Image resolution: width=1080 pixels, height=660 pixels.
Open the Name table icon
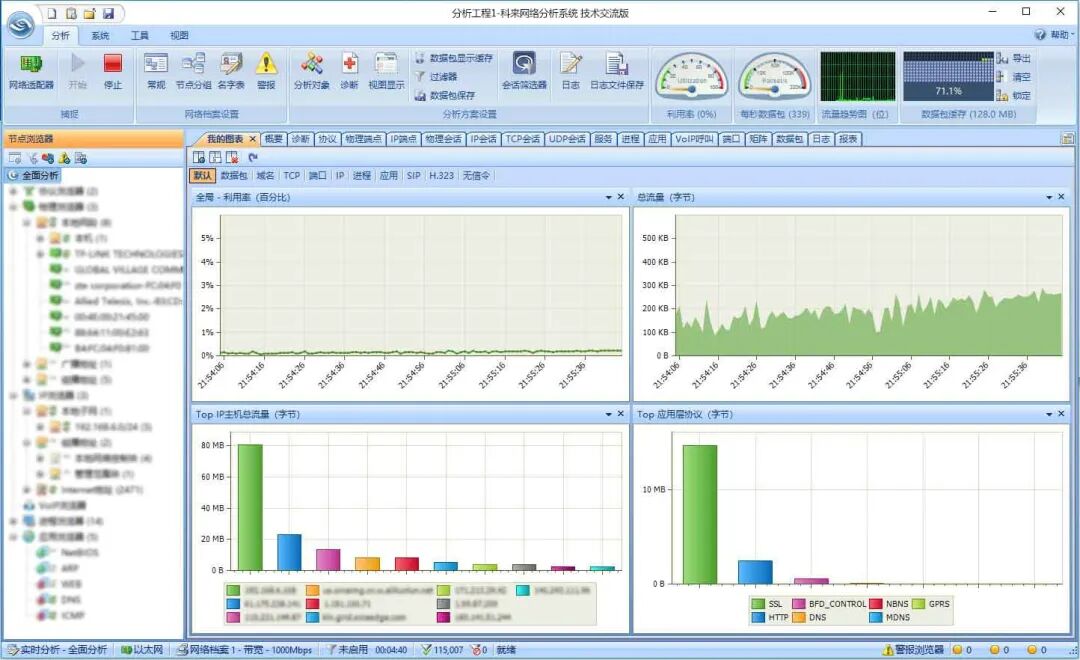tap(231, 63)
